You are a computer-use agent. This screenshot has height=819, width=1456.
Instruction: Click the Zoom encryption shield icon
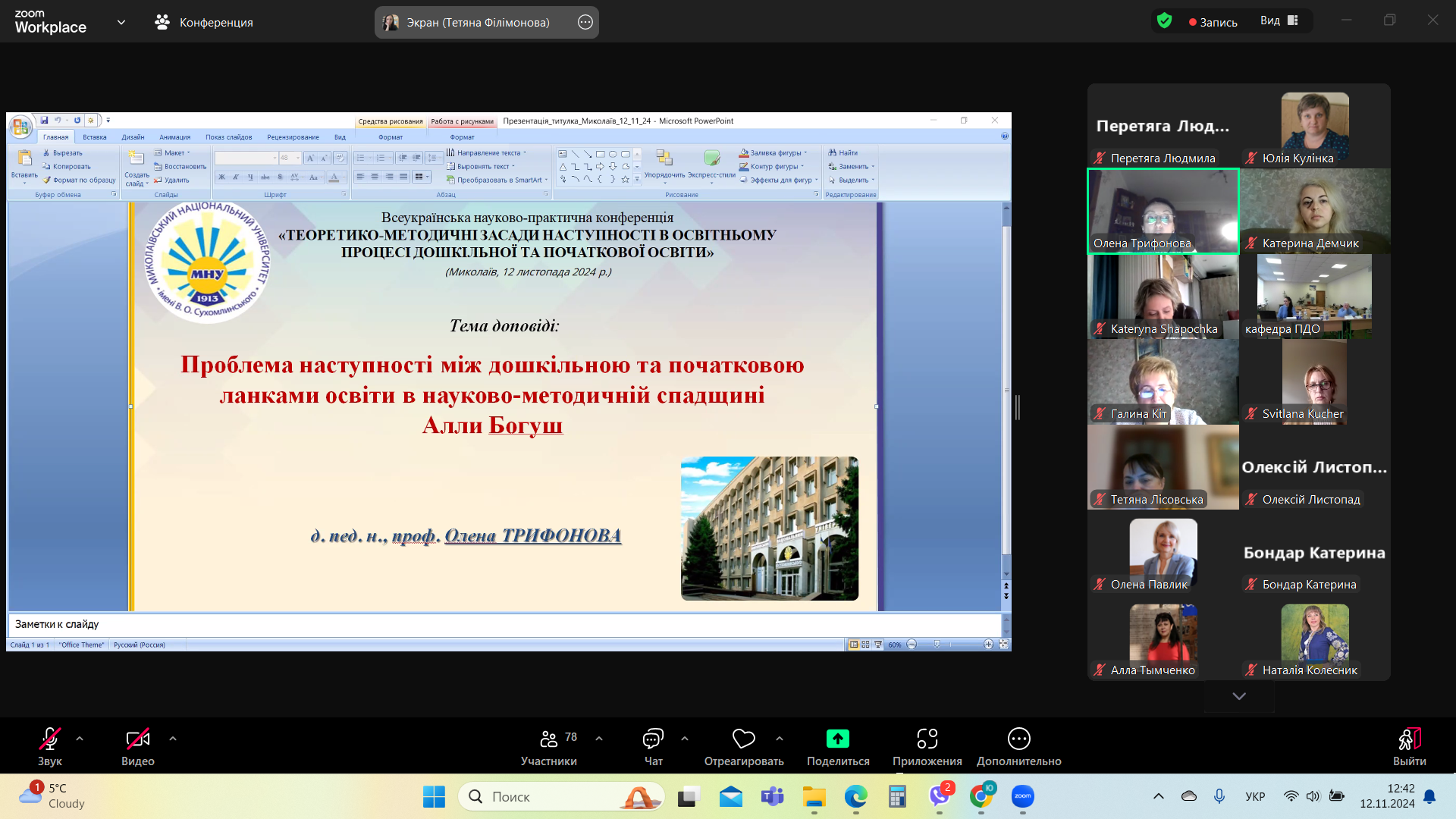click(x=1165, y=21)
